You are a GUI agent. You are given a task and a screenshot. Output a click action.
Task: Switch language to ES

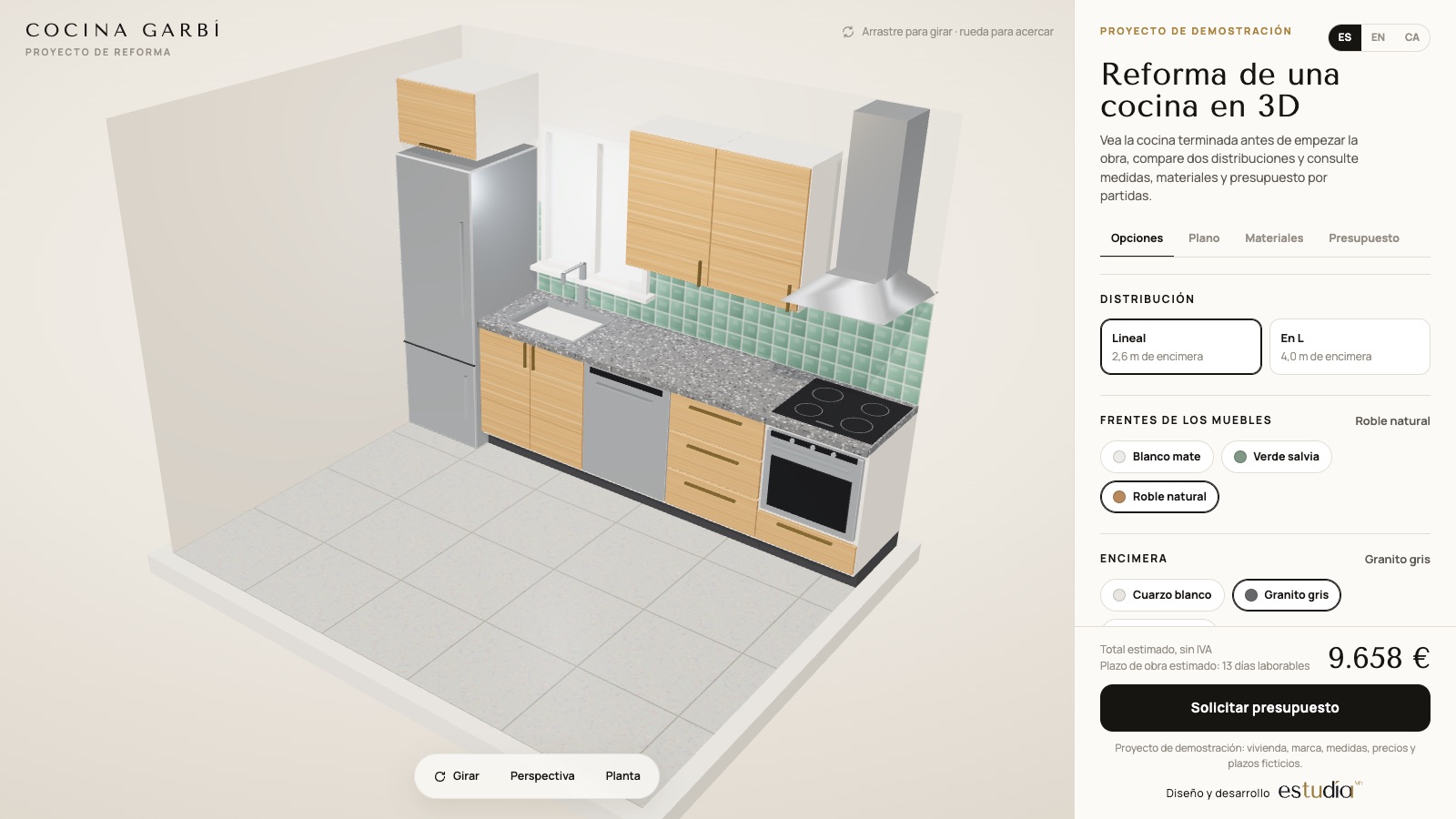coord(1344,37)
